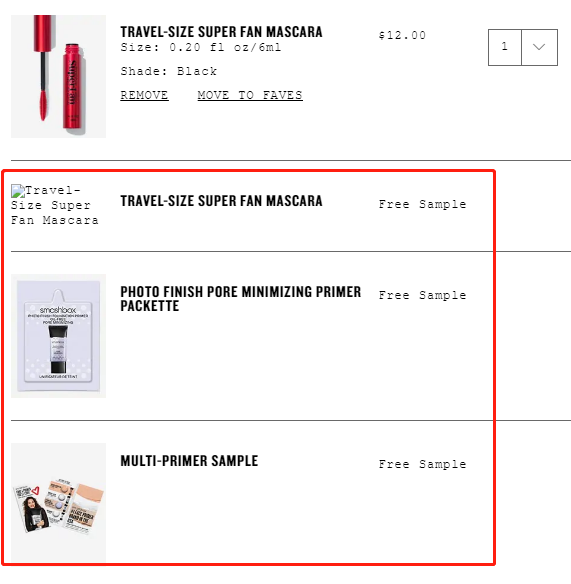The width and height of the screenshot is (571, 584).
Task: Open the Smashbox primer packette thumbnail
Action: (58, 336)
